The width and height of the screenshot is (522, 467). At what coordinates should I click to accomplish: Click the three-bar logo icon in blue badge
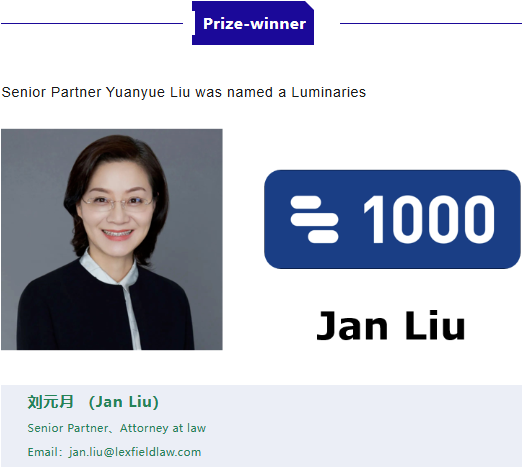(314, 219)
